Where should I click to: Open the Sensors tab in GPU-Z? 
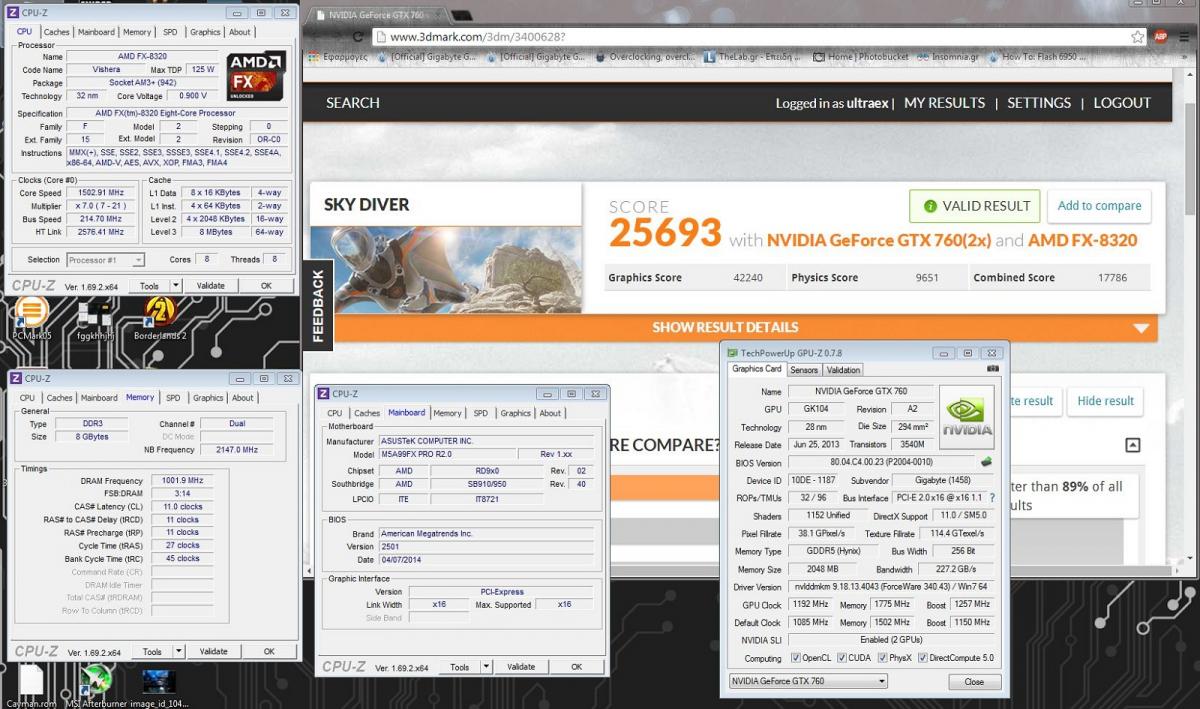click(804, 370)
